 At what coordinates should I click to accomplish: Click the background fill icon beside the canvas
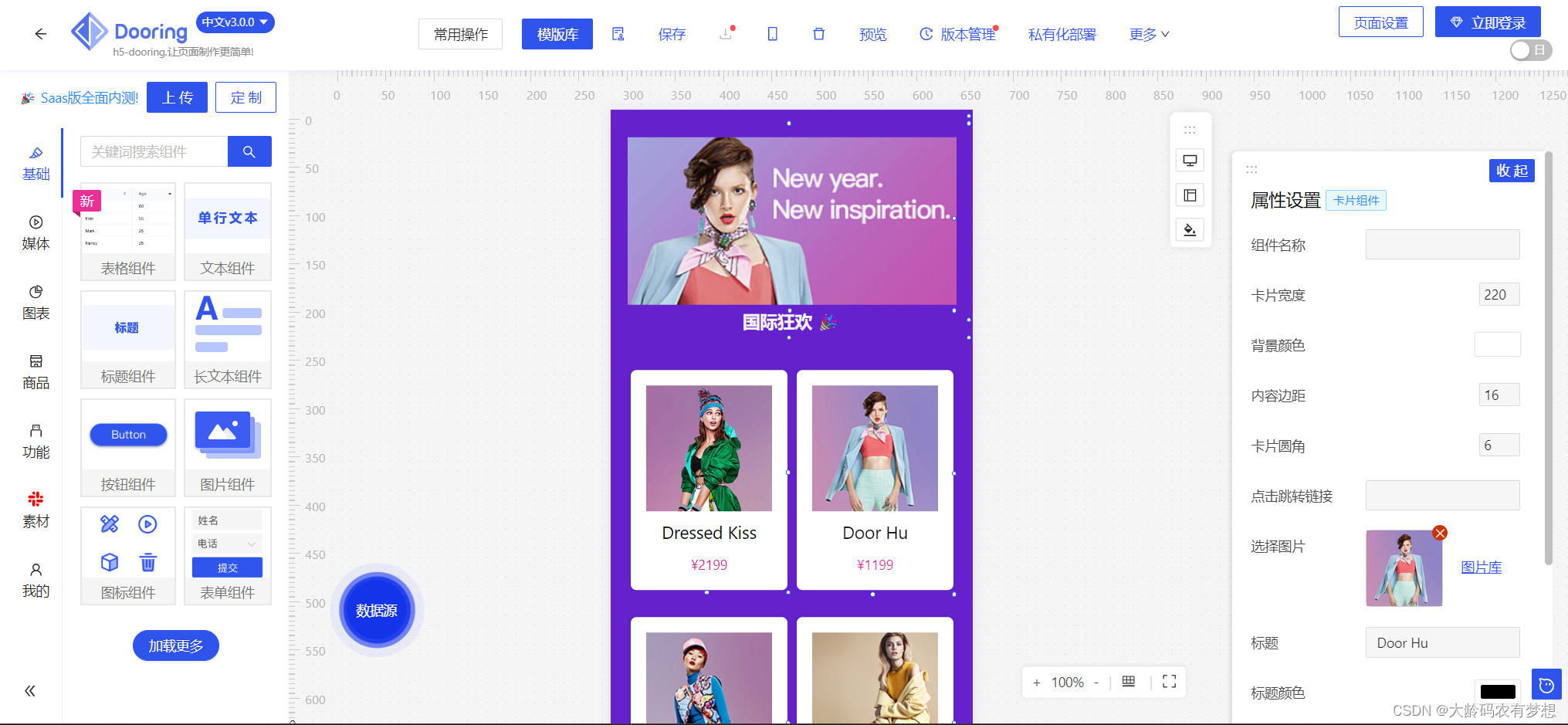click(1190, 229)
